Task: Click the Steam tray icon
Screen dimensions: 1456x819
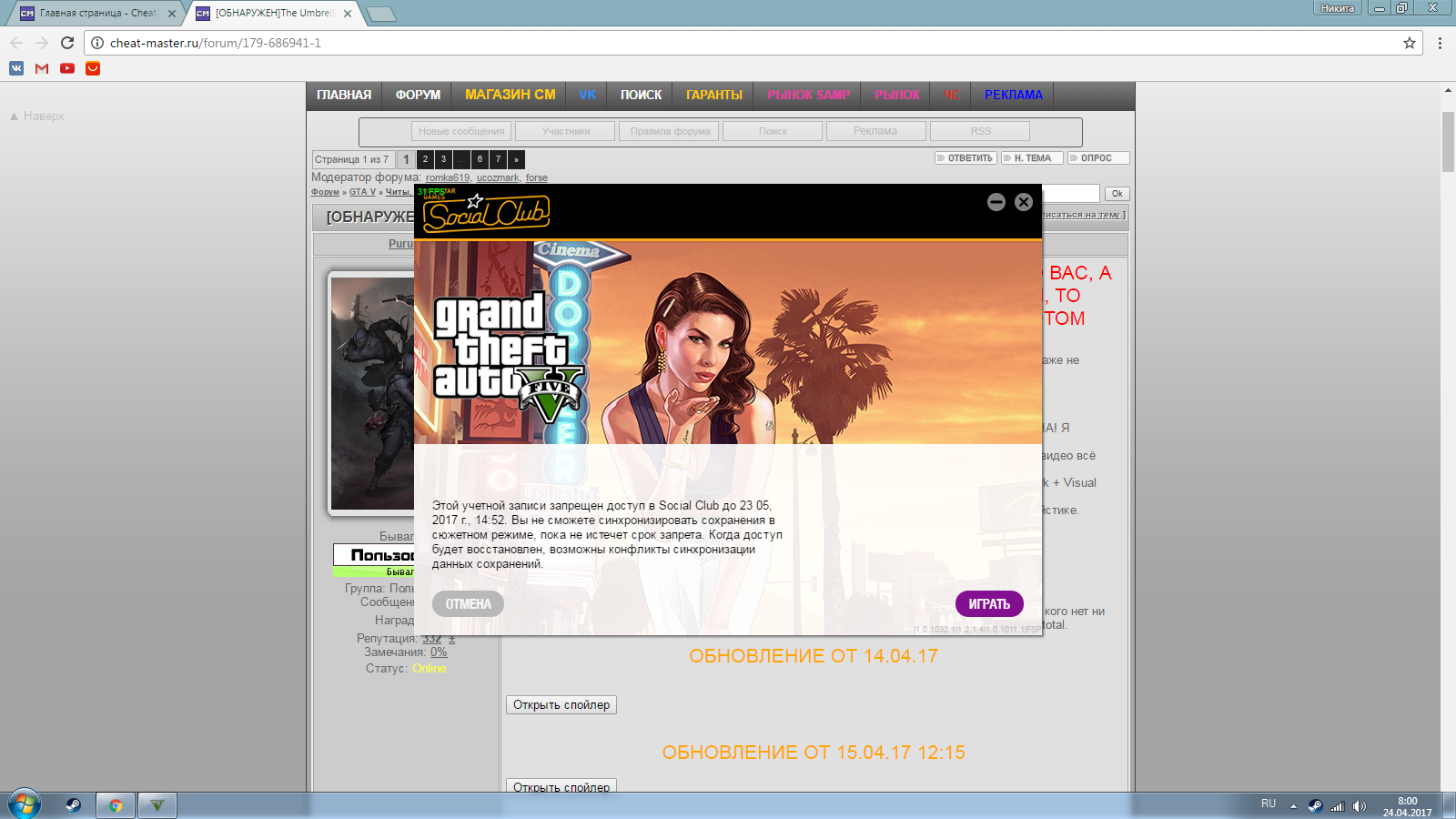Action: click(x=1315, y=805)
